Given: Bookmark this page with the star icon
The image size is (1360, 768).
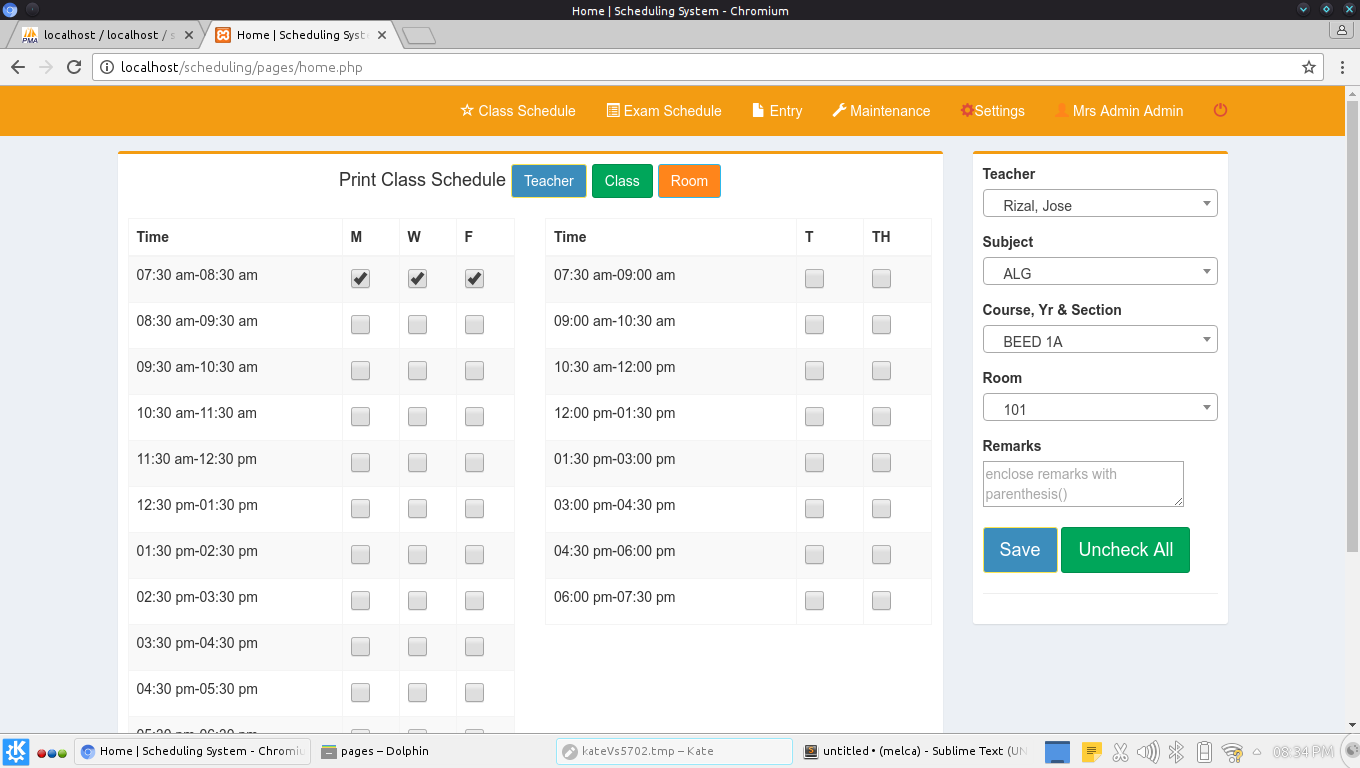Looking at the screenshot, I should [1308, 67].
